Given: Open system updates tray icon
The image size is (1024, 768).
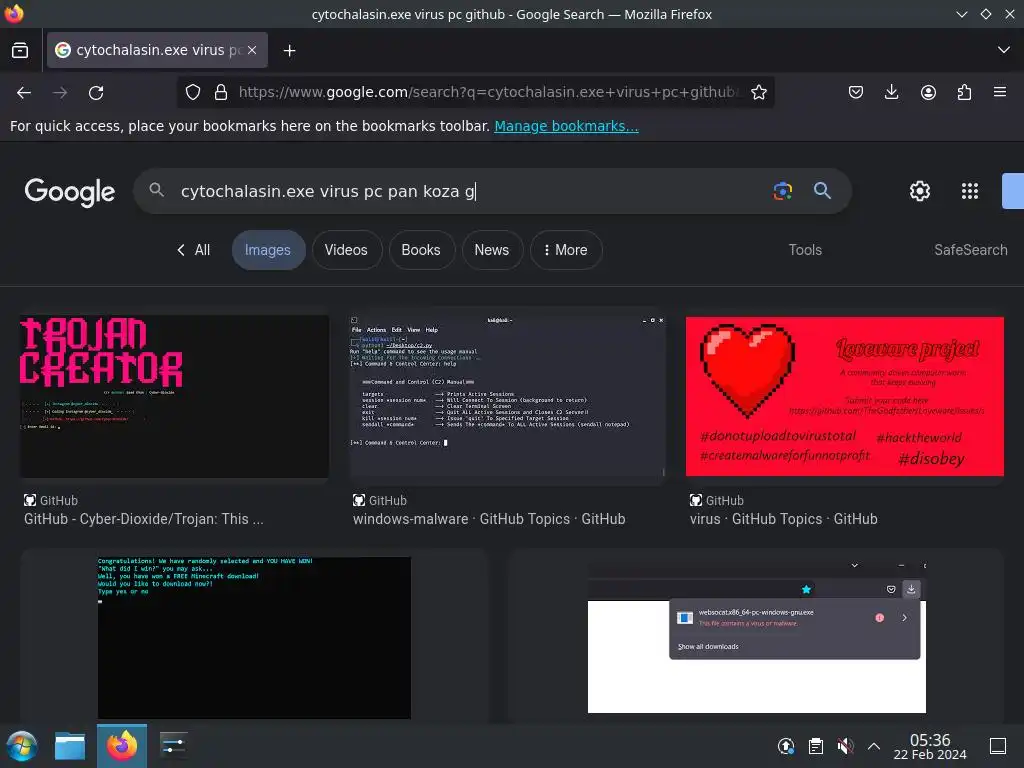Looking at the screenshot, I should pyautogui.click(x=786, y=746).
